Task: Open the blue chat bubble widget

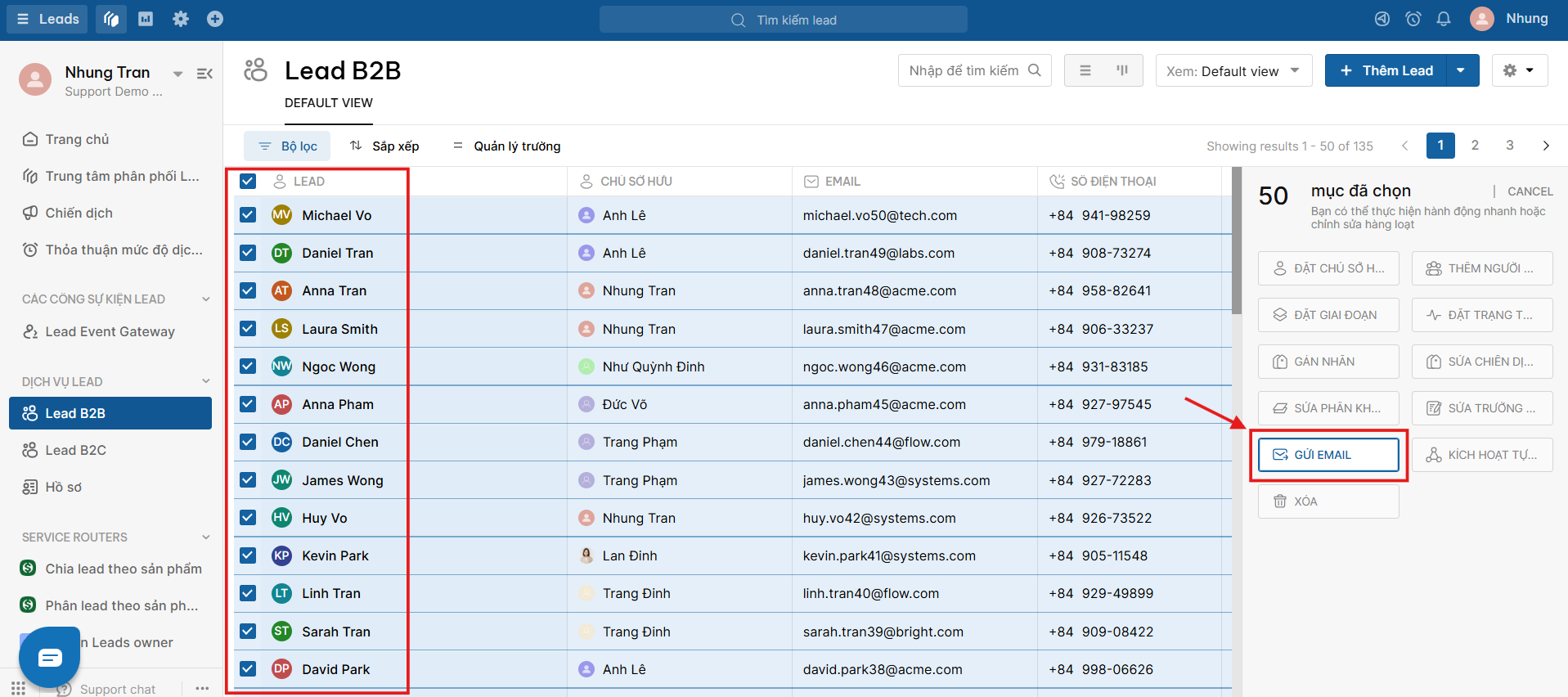Action: 50,657
